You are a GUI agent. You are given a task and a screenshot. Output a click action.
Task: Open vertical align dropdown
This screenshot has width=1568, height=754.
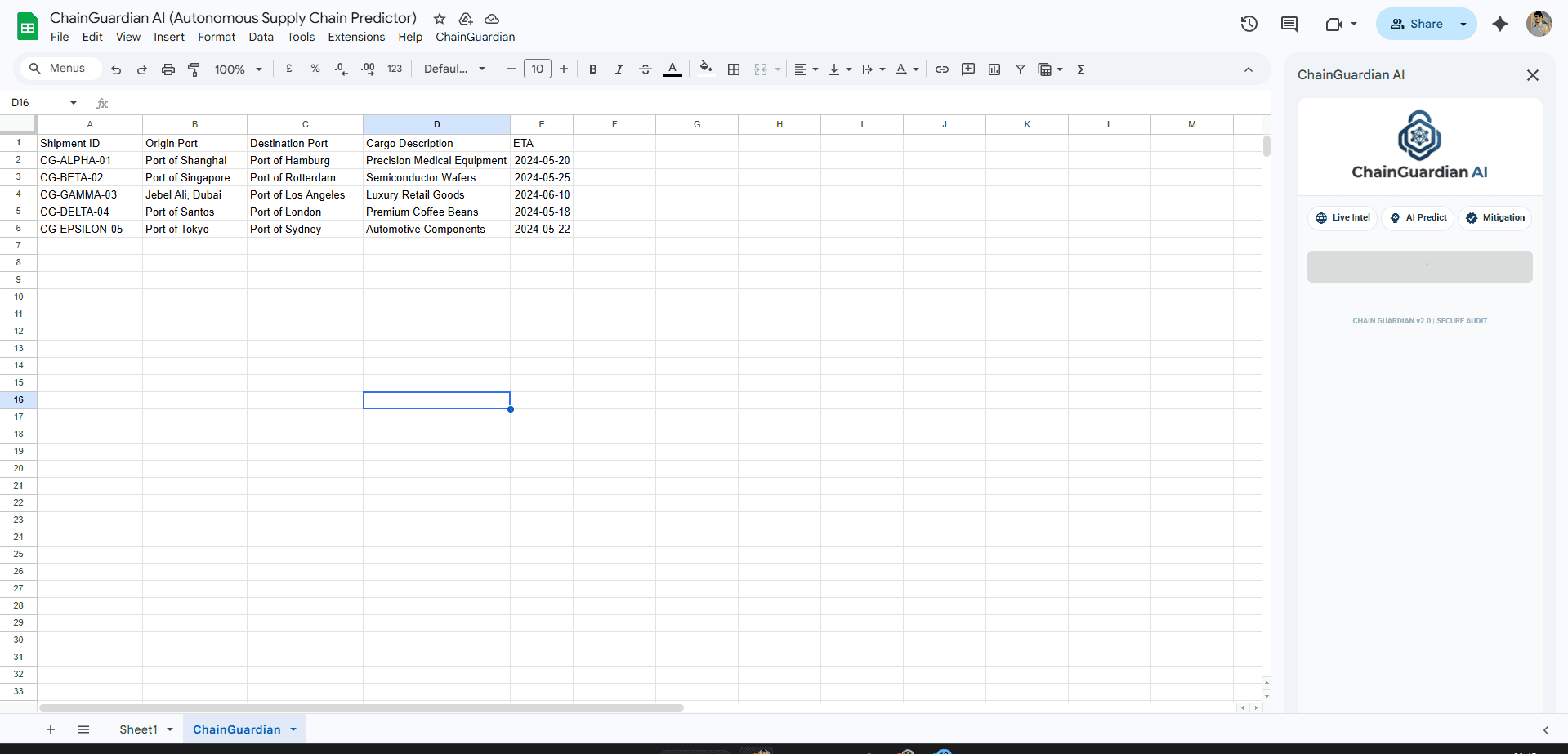coord(840,69)
